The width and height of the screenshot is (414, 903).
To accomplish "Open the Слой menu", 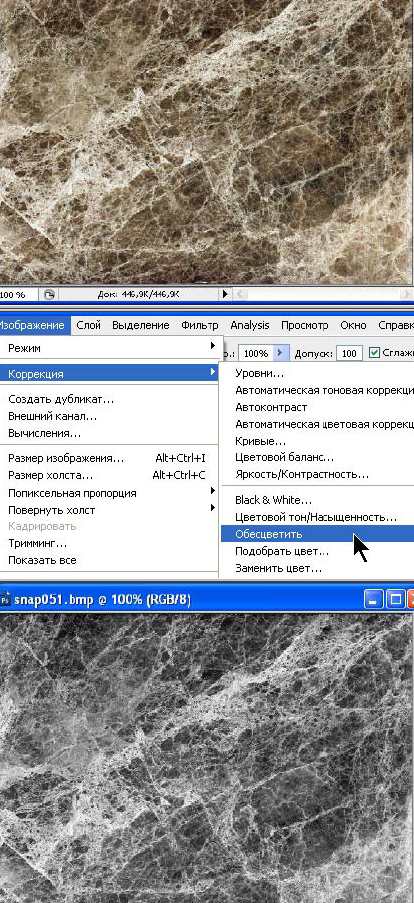I will [x=89, y=325].
